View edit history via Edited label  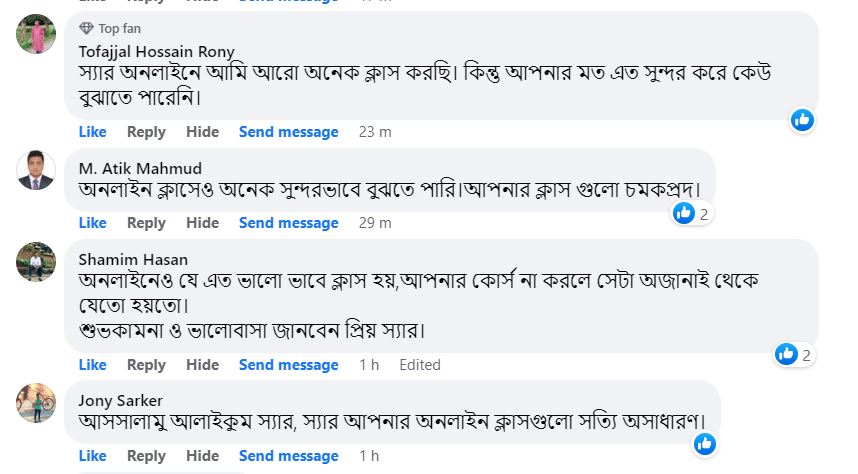(x=420, y=365)
